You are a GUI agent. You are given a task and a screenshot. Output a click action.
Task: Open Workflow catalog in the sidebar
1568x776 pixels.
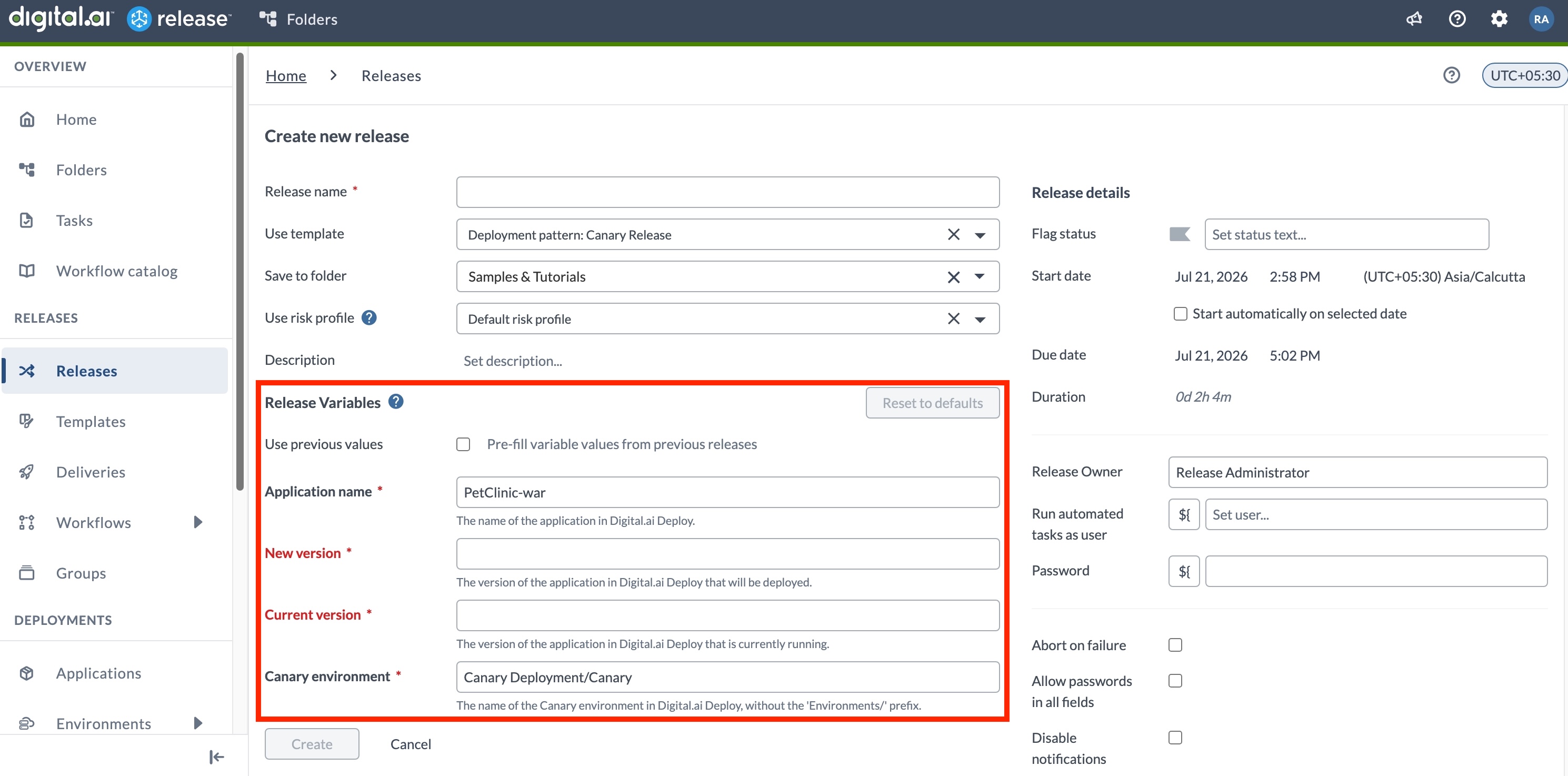(x=116, y=271)
